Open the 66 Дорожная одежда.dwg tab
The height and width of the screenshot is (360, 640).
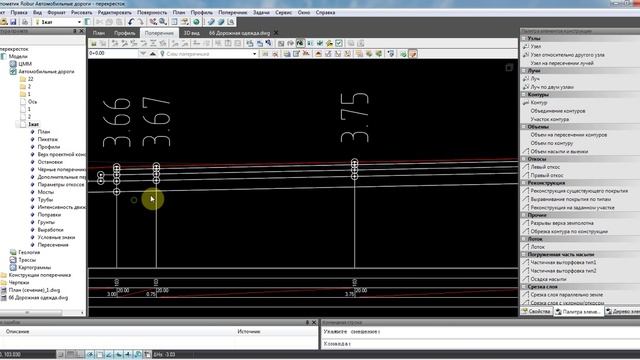pyautogui.click(x=240, y=33)
